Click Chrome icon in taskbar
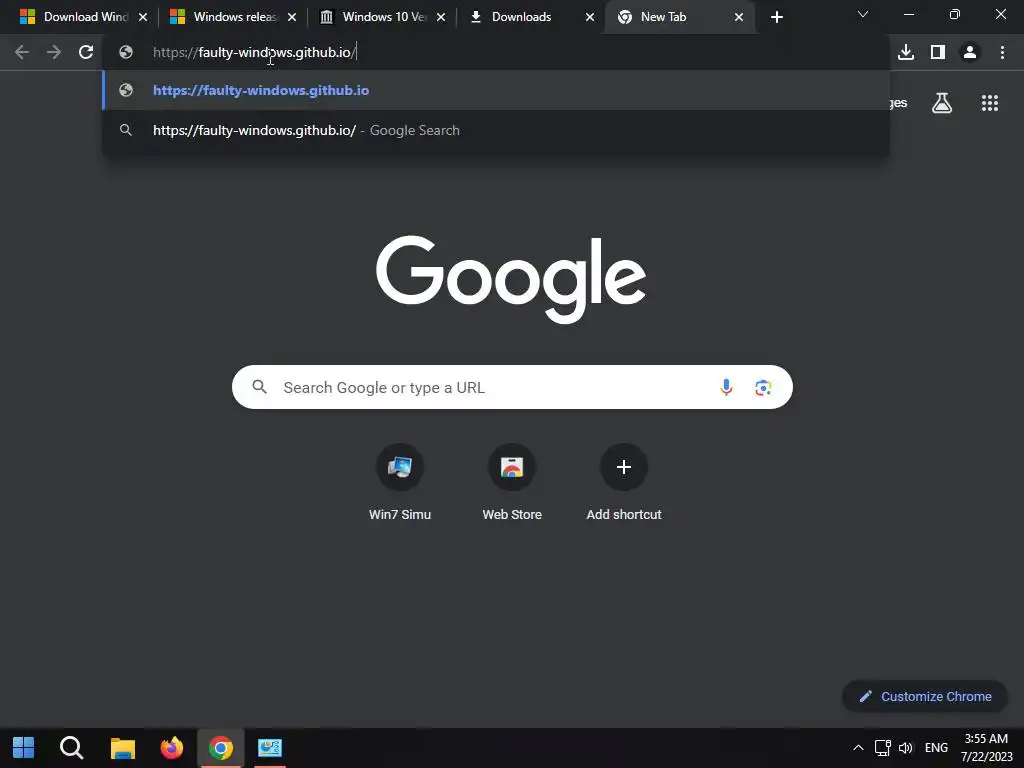Viewport: 1024px width, 768px height. click(221, 748)
